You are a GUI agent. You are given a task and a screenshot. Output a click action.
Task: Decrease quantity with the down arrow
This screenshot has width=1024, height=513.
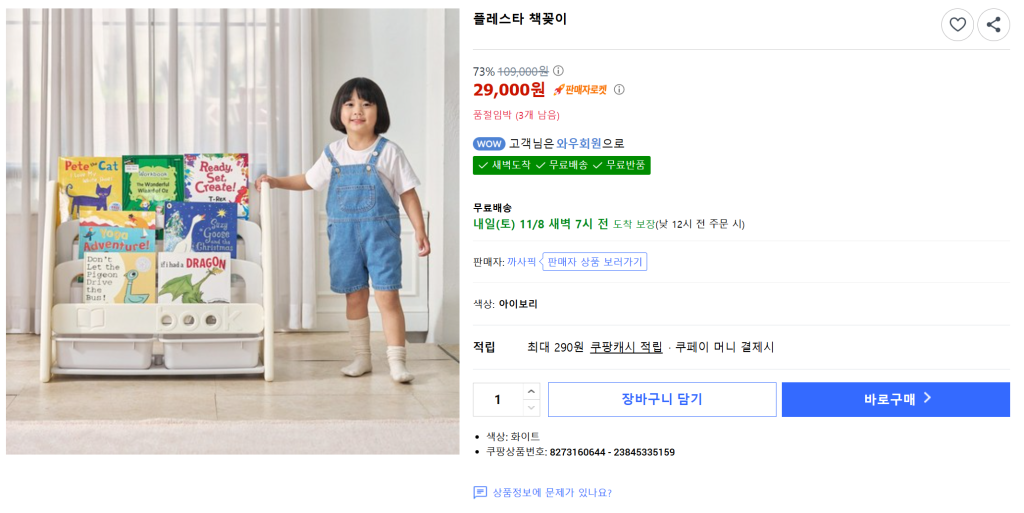click(x=531, y=408)
